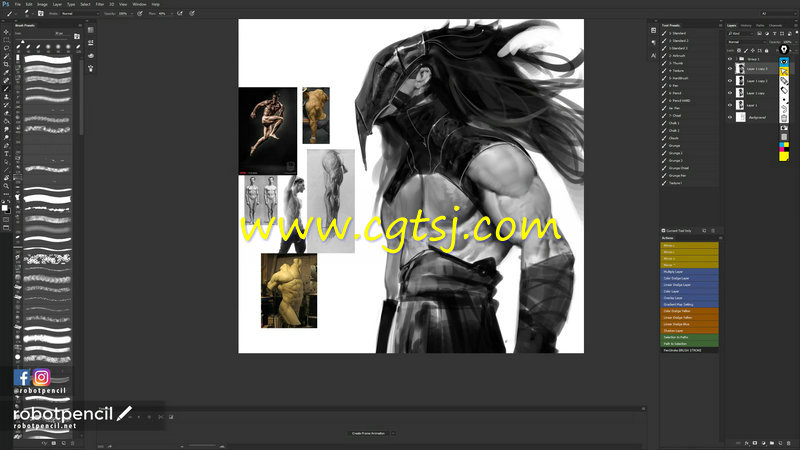Hide the Background layer
Viewport: 800px width, 450px height.
pos(730,117)
